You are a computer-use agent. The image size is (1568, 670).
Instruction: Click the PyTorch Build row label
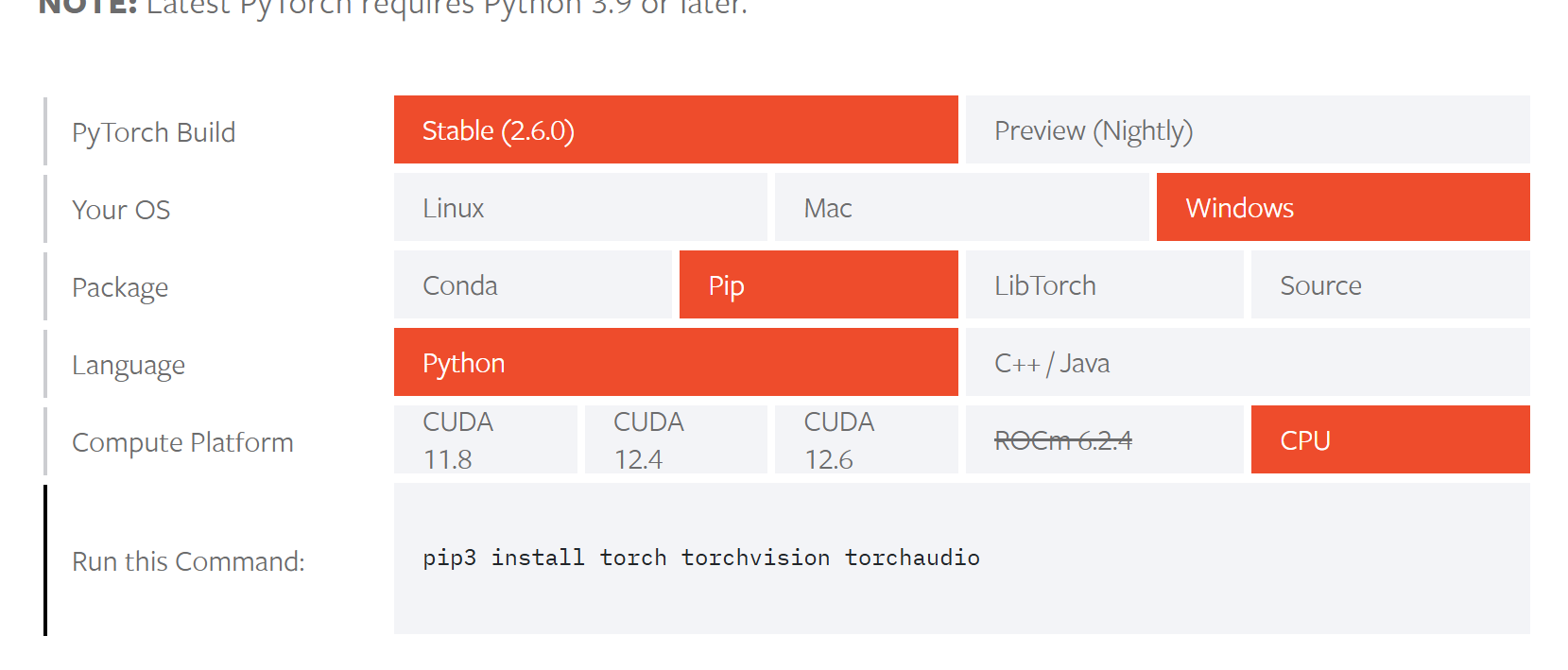tap(153, 131)
